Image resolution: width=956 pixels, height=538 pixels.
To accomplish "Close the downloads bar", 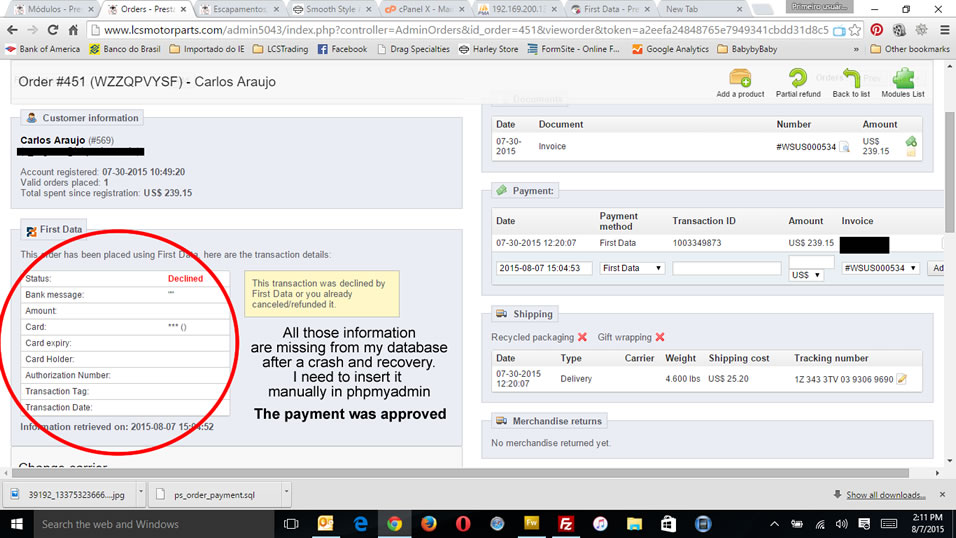I will 943,495.
